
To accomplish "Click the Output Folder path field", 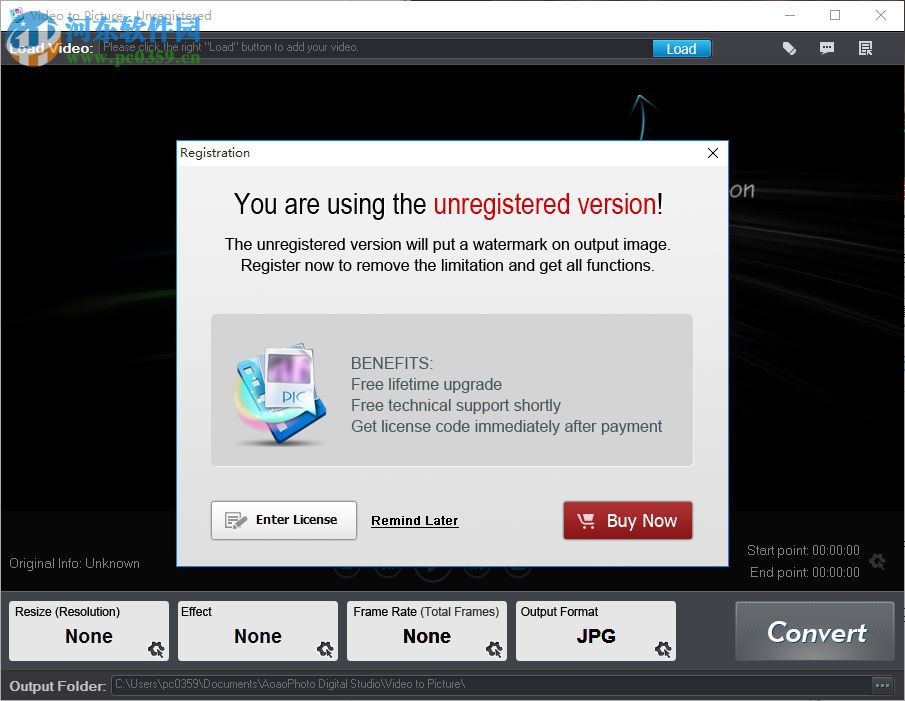I will point(491,685).
